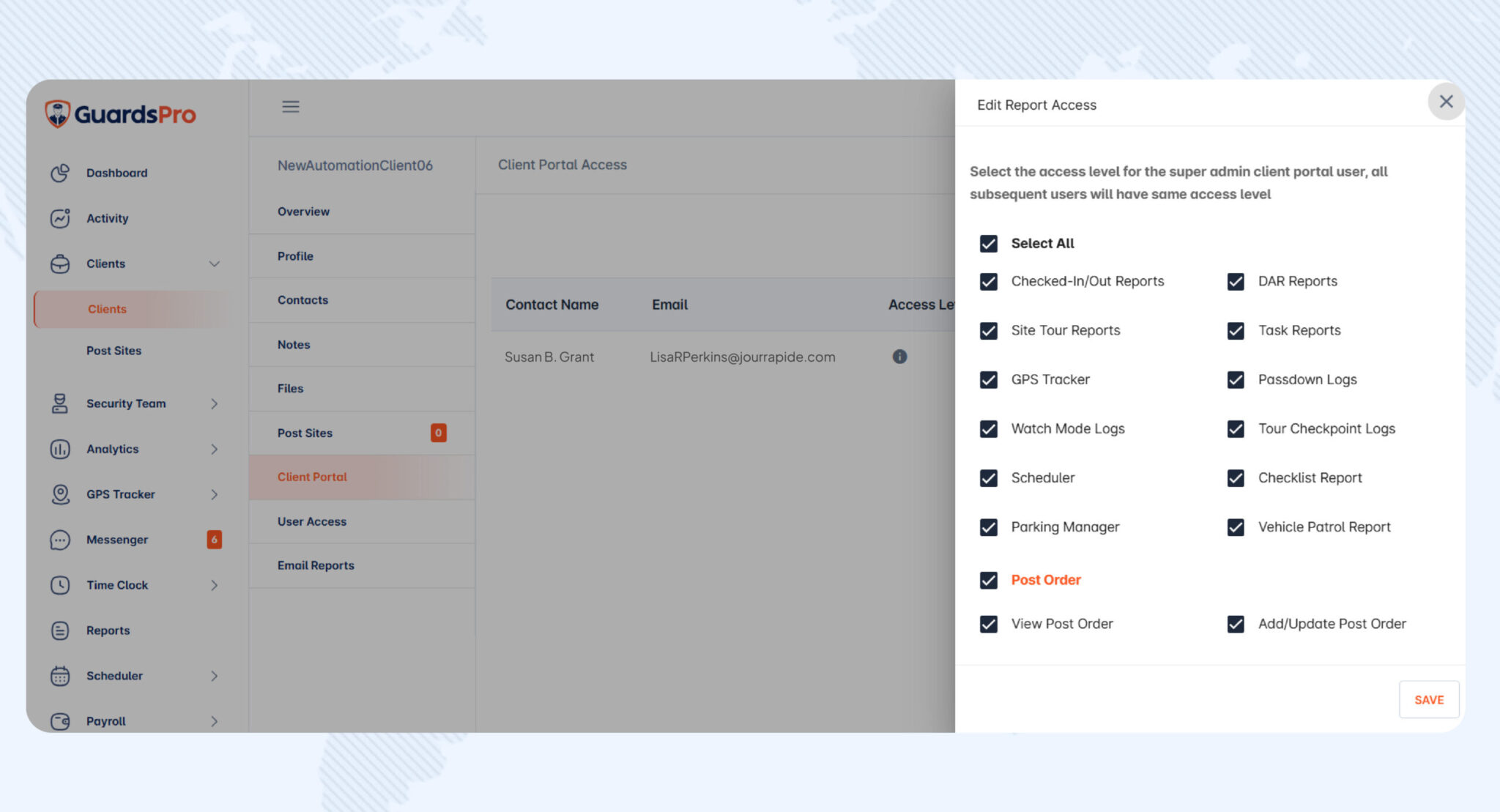Toggle Checklist Report checkbox

click(1236, 477)
